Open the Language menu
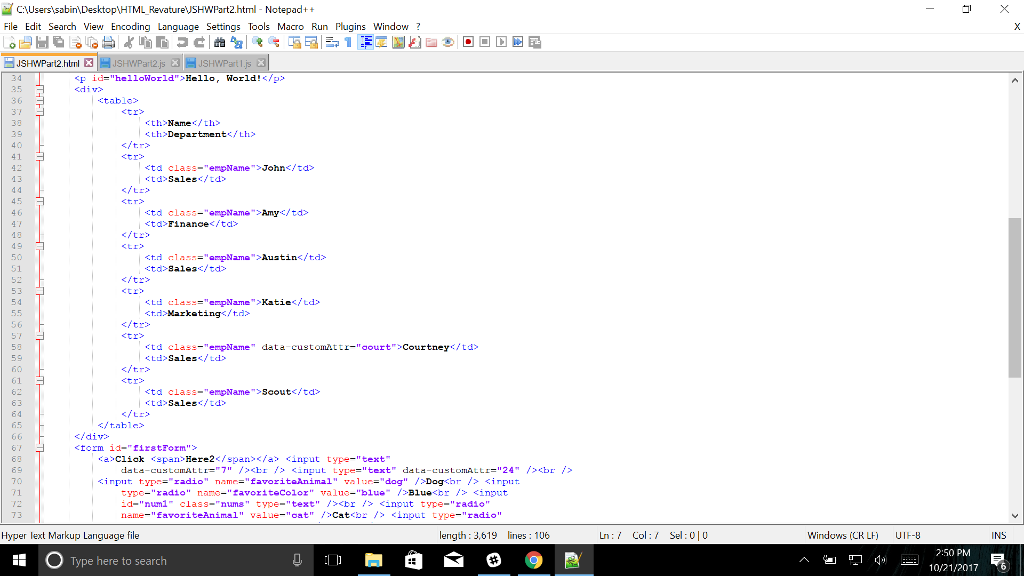Image resolution: width=1024 pixels, height=576 pixels. coord(178,27)
